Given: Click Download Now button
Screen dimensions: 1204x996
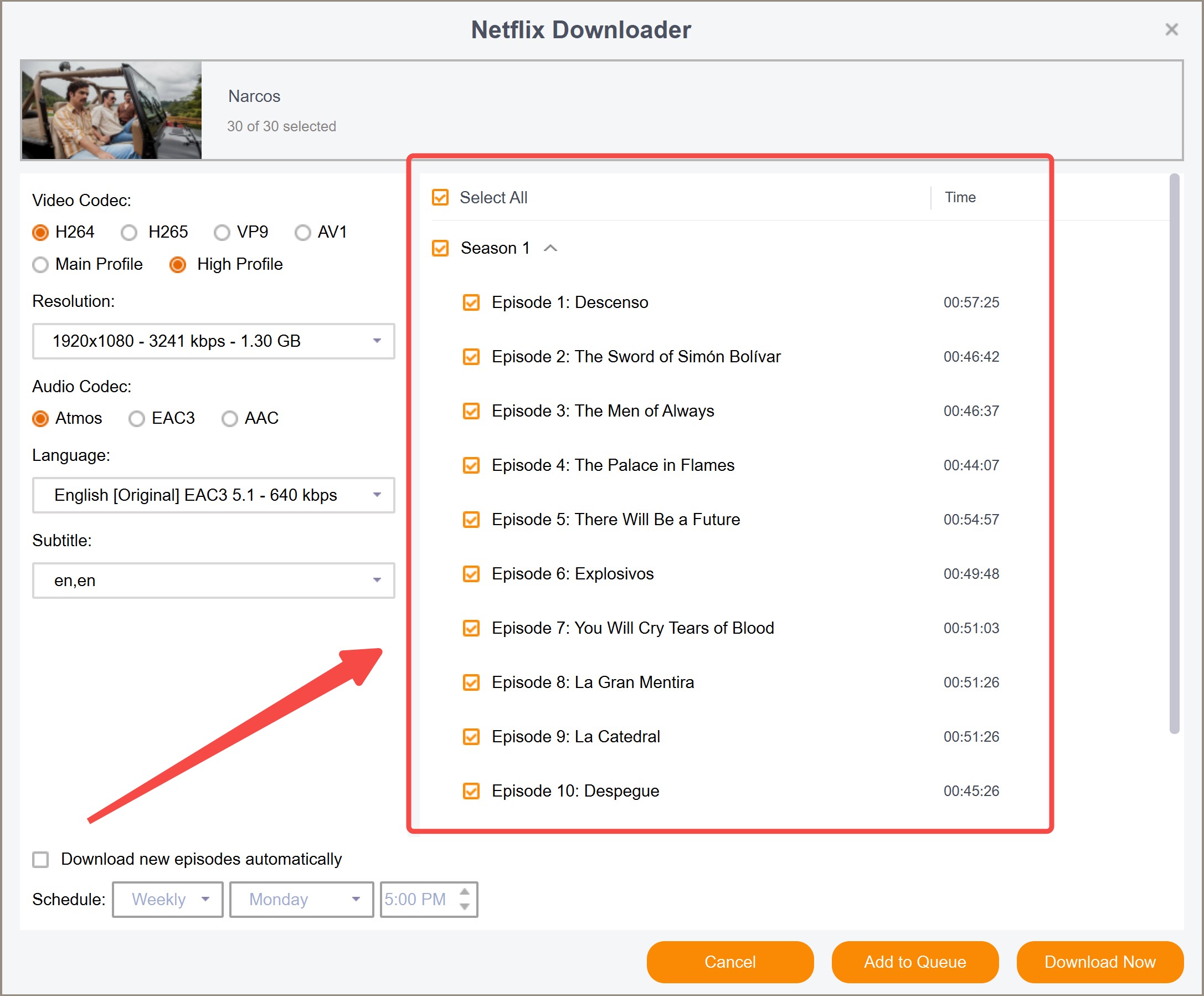Looking at the screenshot, I should (1100, 962).
